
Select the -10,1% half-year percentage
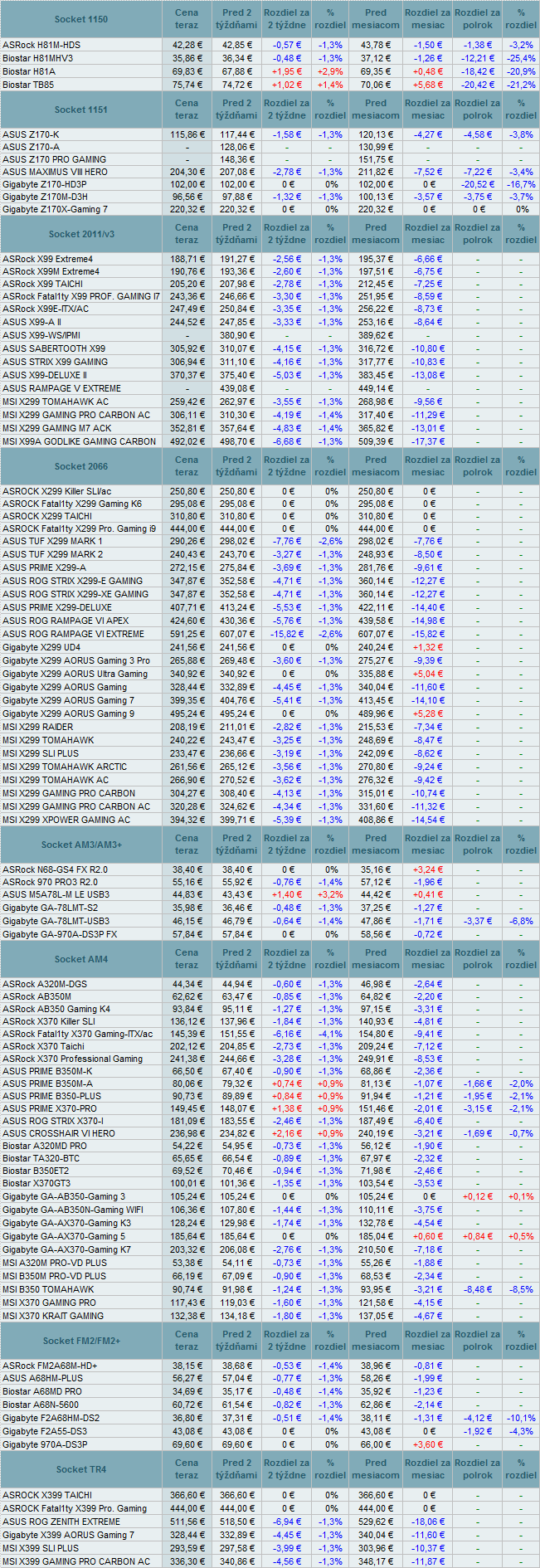(521, 1418)
